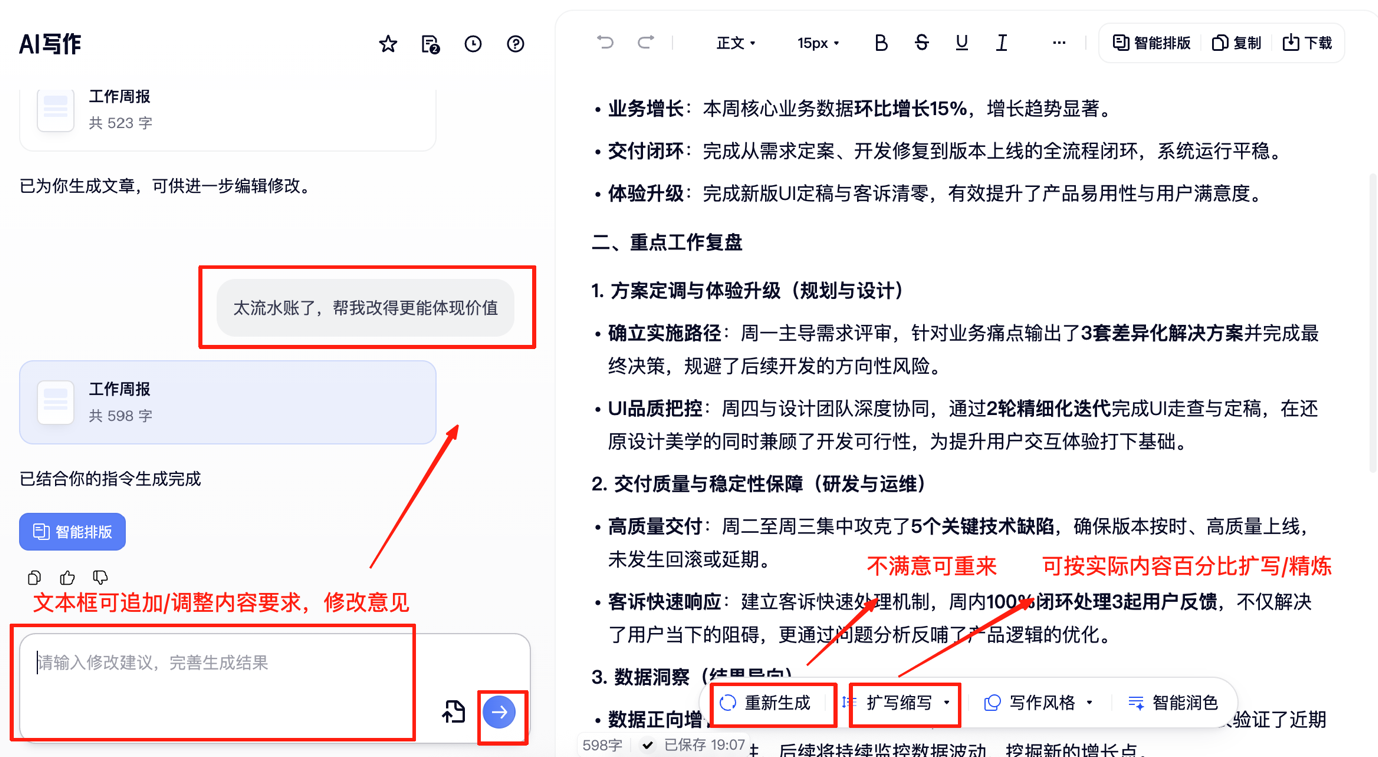This screenshot has width=1378, height=757.
Task: Open the 写作风格 dropdown
Action: 1039,703
